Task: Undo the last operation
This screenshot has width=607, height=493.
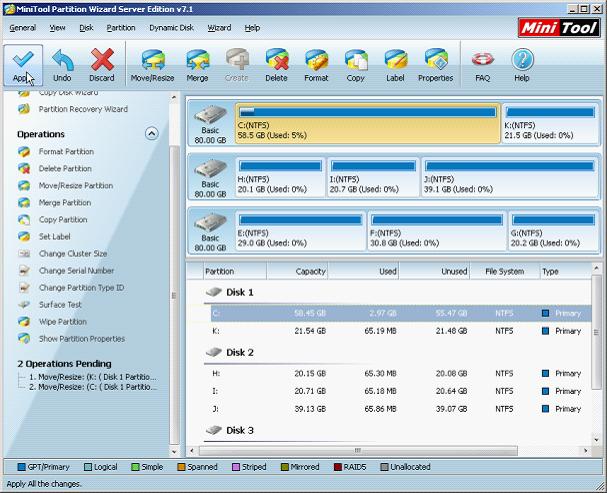Action: 62,65
